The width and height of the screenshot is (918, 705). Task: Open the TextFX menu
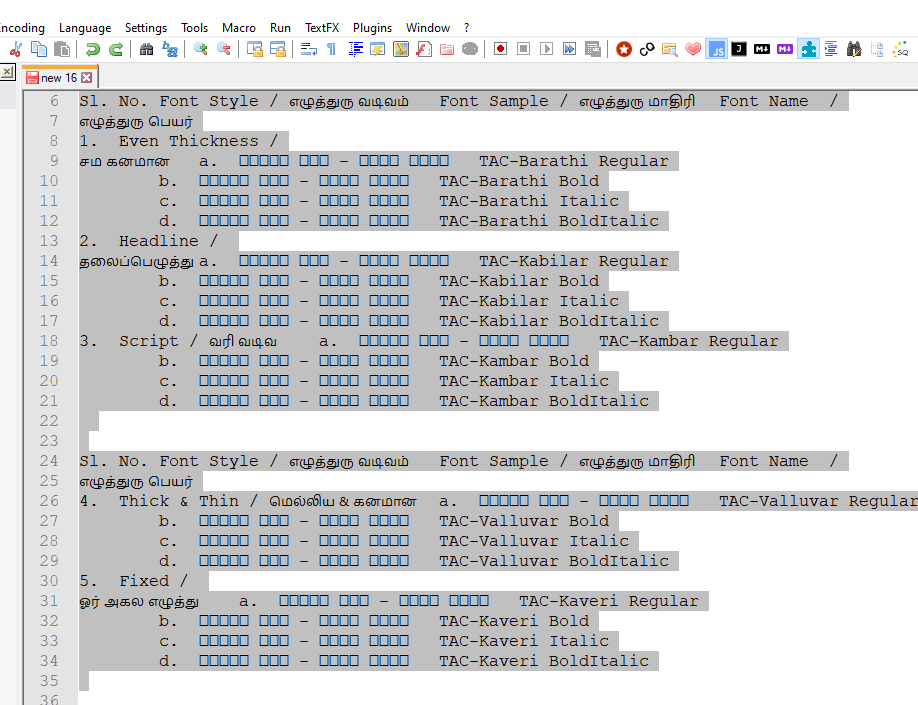(x=322, y=28)
